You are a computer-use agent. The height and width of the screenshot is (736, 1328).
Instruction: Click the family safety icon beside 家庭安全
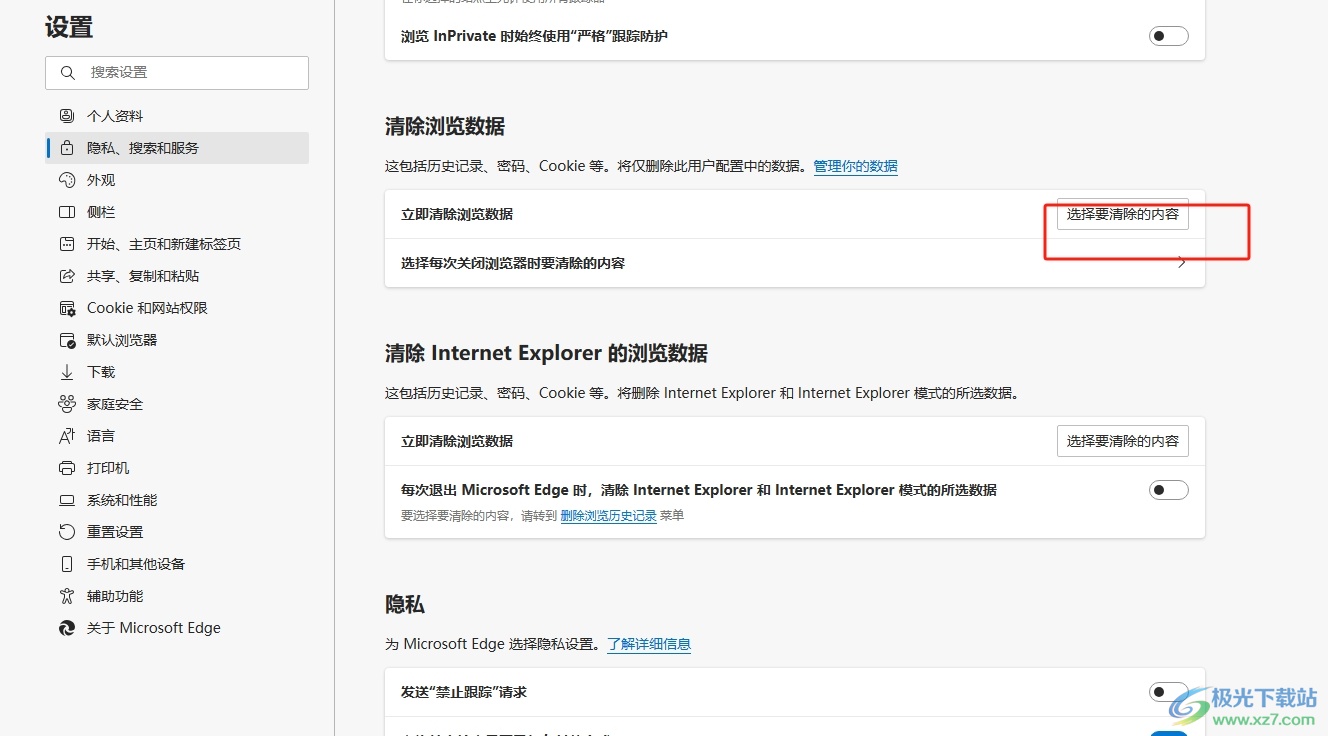point(67,404)
